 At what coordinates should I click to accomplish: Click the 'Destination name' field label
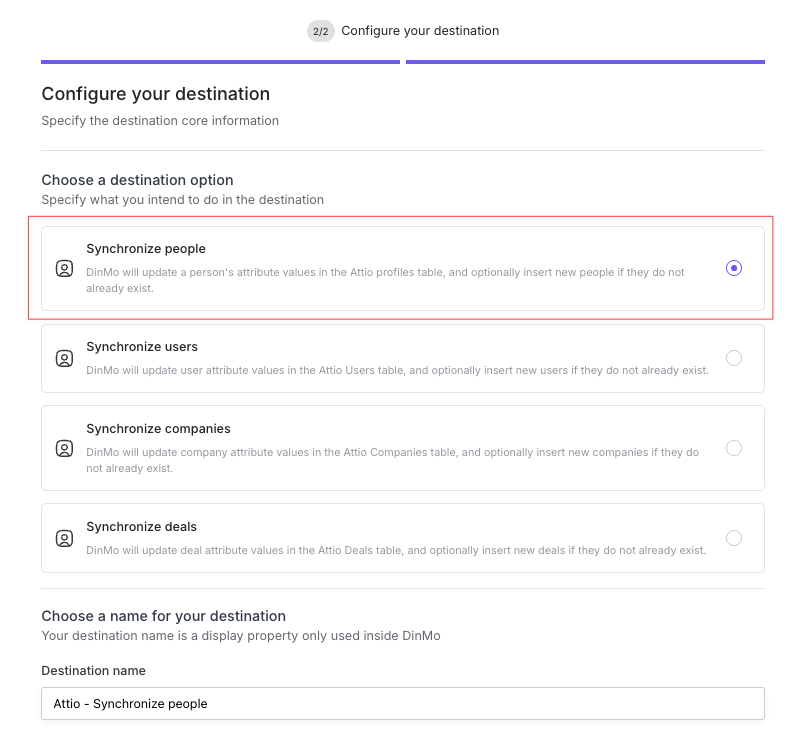(x=93, y=671)
